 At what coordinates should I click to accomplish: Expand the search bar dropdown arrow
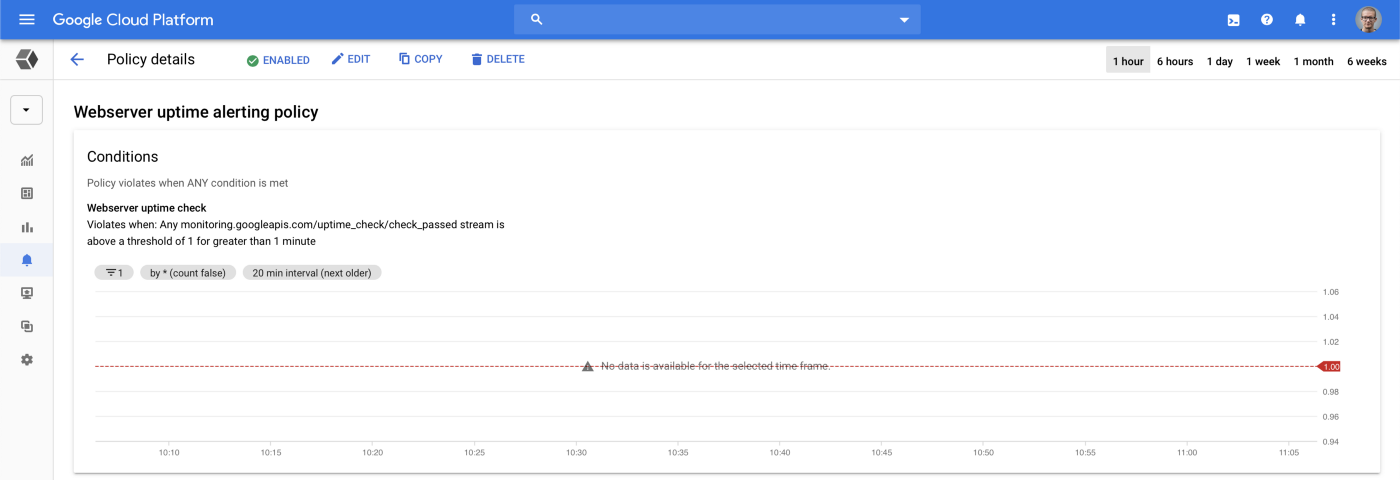tap(904, 20)
